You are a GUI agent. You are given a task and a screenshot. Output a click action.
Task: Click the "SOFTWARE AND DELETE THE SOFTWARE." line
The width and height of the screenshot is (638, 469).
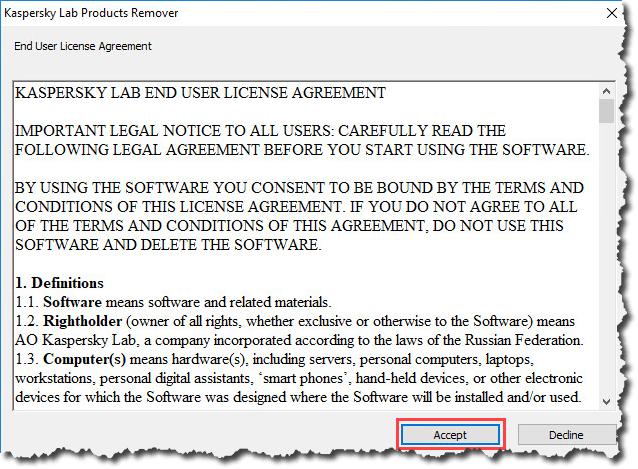[x=168, y=245]
